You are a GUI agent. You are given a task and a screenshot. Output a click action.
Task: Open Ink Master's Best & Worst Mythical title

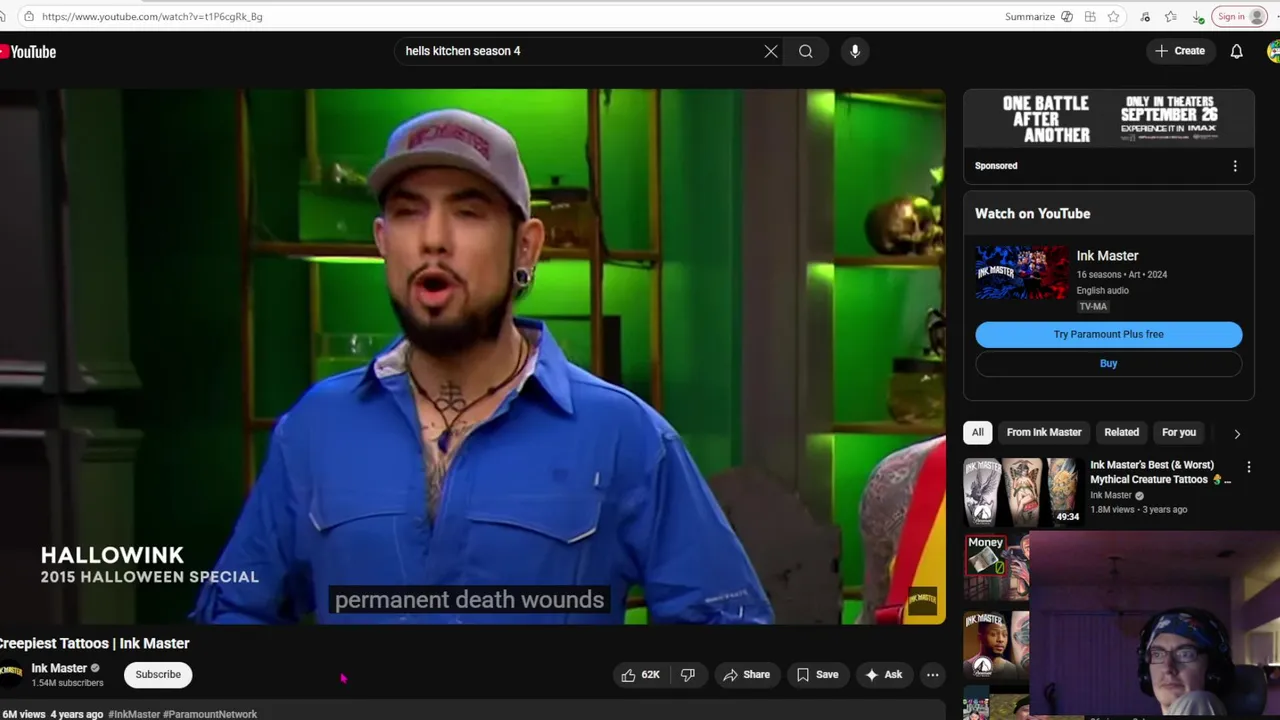pyautogui.click(x=1162, y=472)
